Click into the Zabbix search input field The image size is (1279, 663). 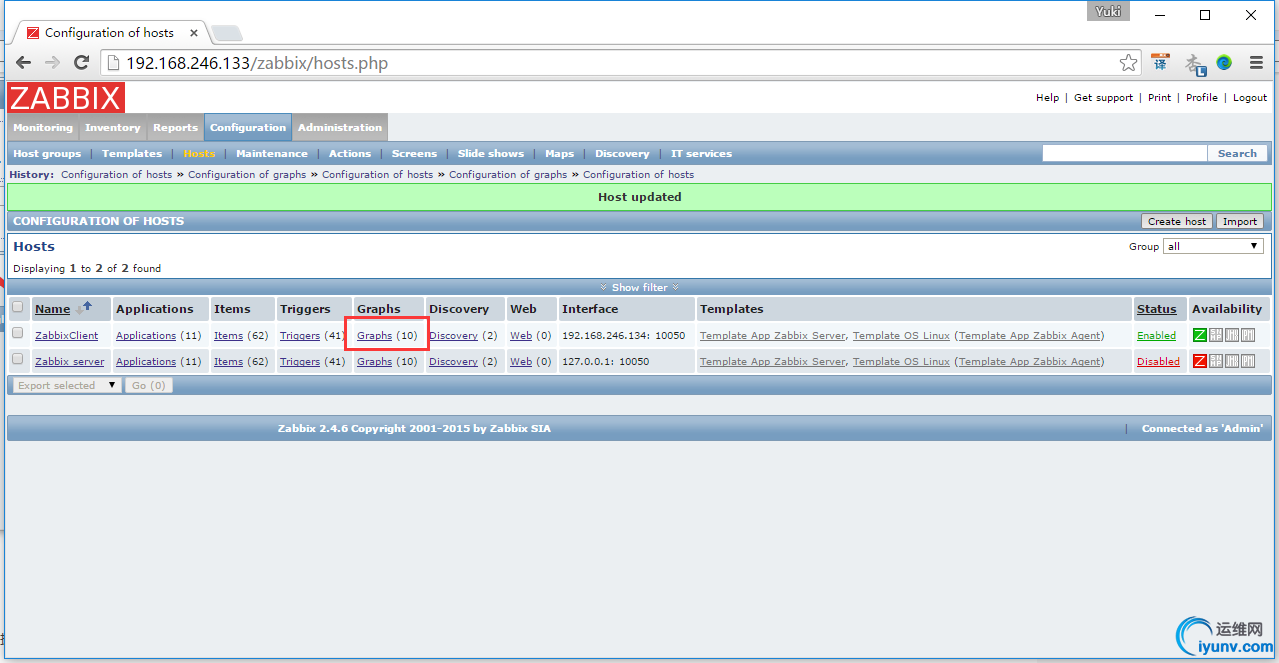(1124, 153)
